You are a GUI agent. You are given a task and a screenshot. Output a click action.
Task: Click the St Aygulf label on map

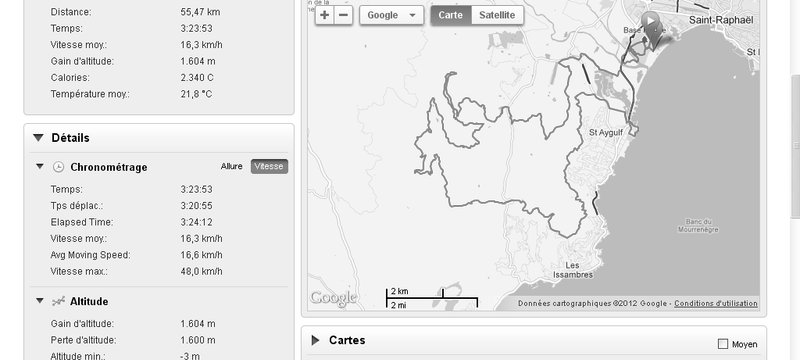(x=606, y=133)
